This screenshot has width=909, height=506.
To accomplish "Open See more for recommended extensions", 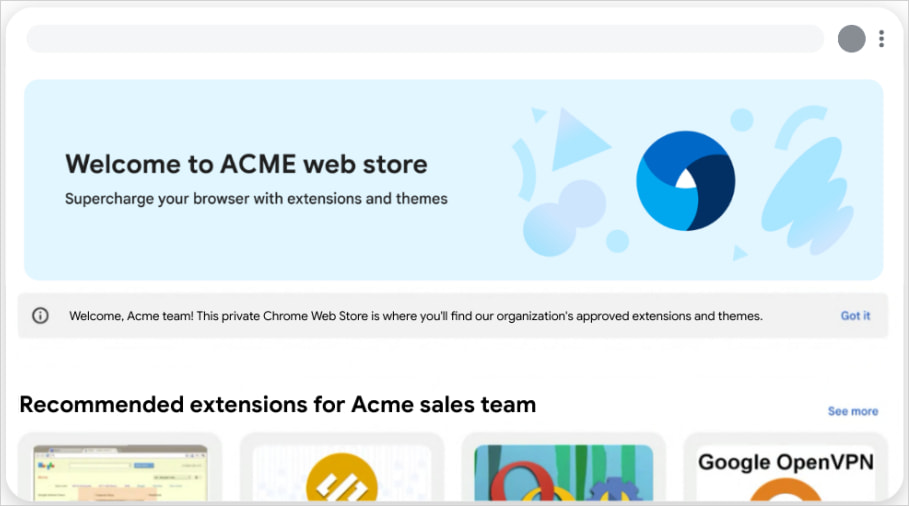I will [x=853, y=411].
